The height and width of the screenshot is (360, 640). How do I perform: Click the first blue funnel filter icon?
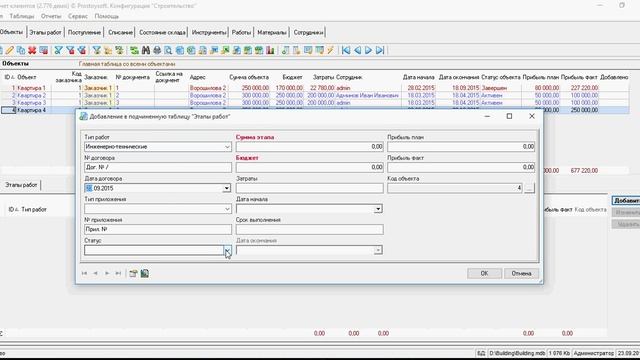pos(59,50)
